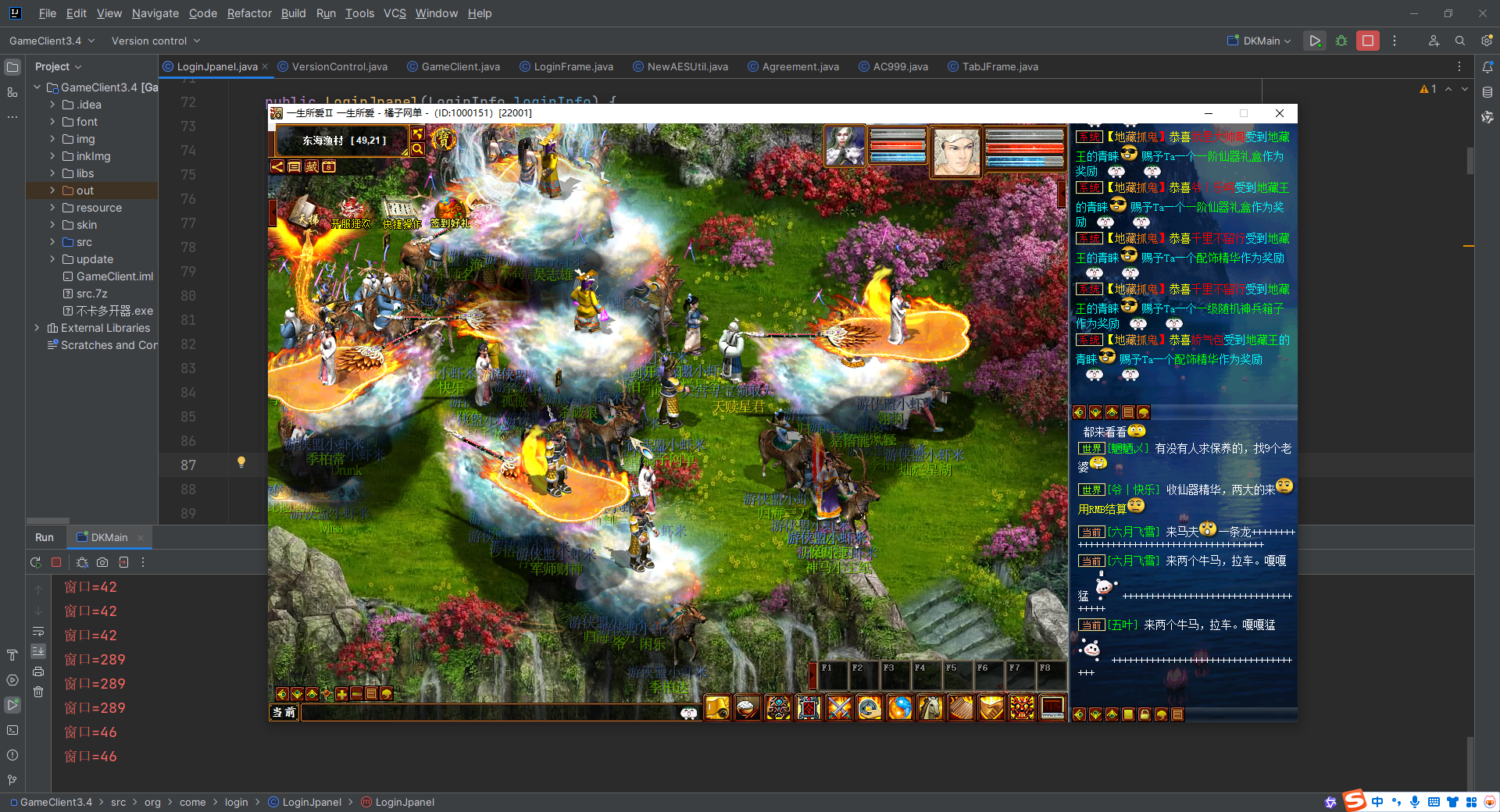This screenshot has width=1500, height=812.
Task: Toggle scroll to end in Run console
Action: click(x=38, y=651)
